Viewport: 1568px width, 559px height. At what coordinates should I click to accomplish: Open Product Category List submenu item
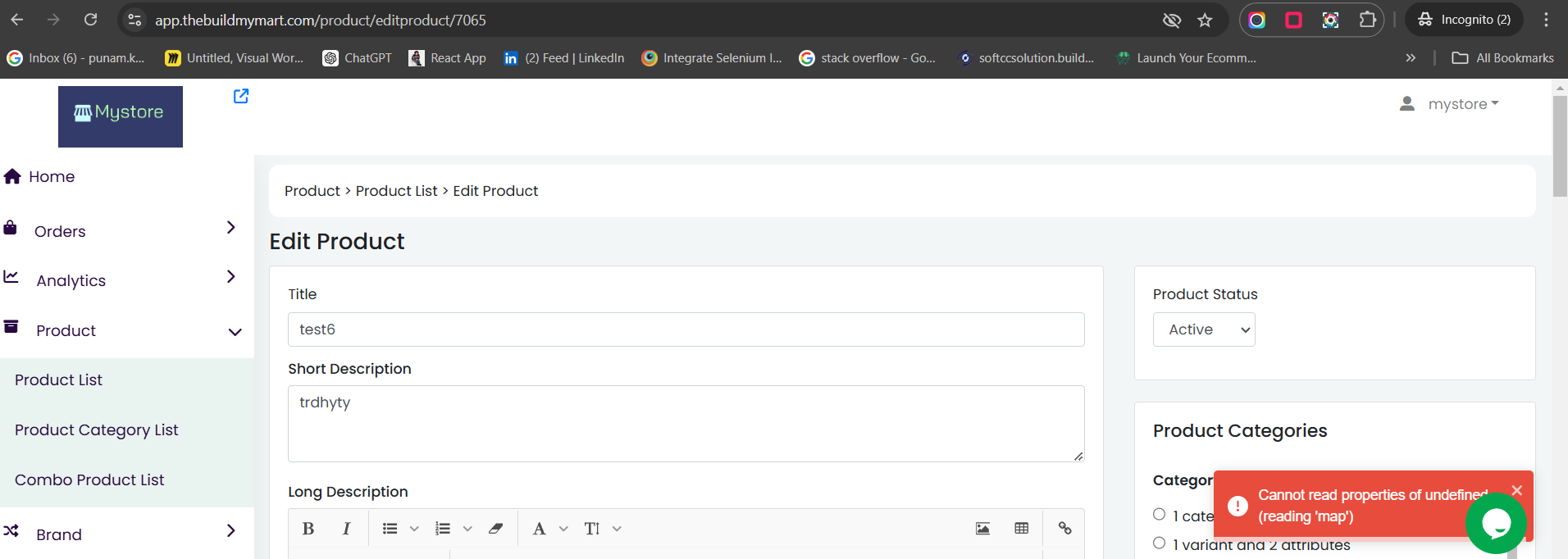point(97,429)
